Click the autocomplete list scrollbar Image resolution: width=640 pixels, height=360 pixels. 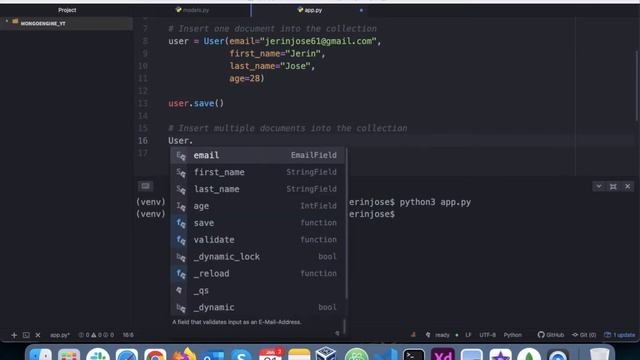point(347,223)
